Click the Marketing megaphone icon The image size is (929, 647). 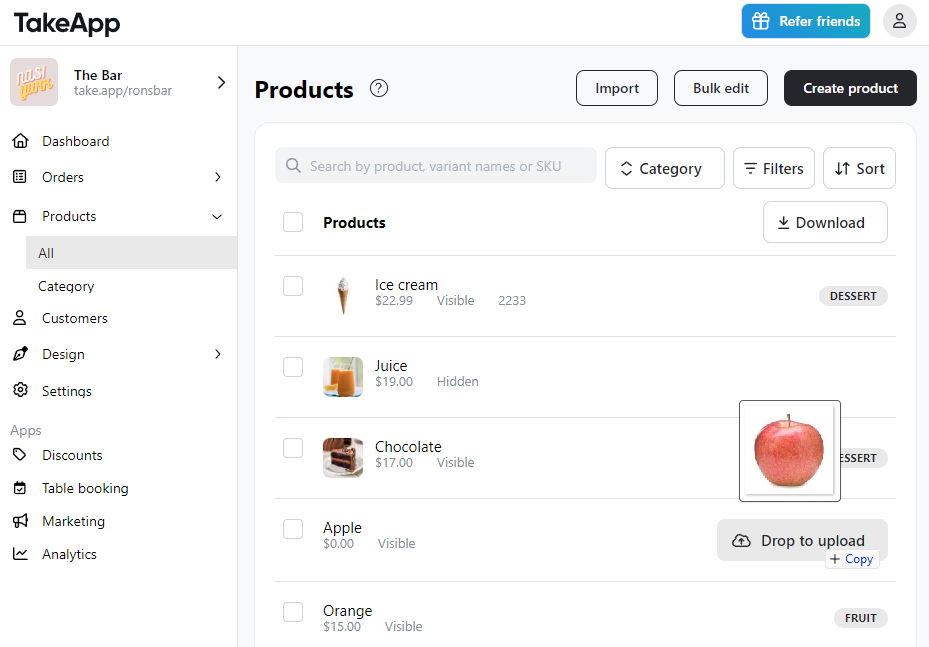(x=20, y=521)
